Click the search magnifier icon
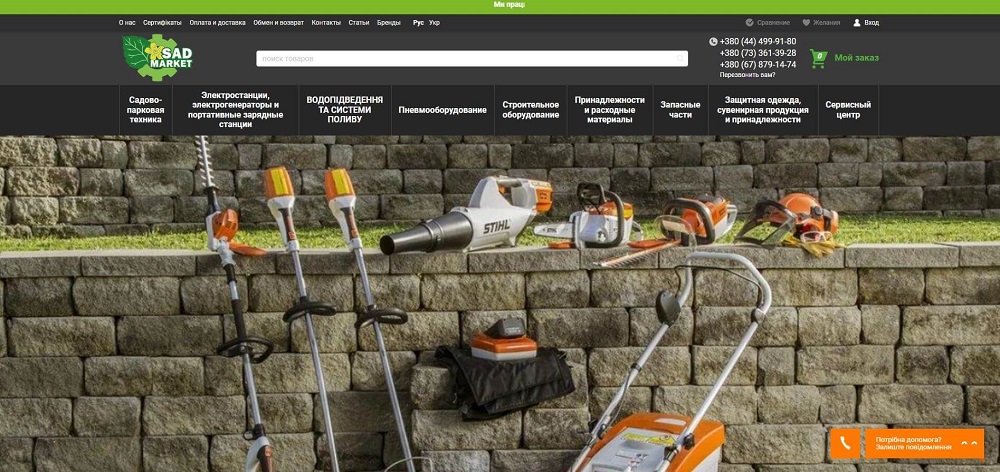 tap(680, 59)
